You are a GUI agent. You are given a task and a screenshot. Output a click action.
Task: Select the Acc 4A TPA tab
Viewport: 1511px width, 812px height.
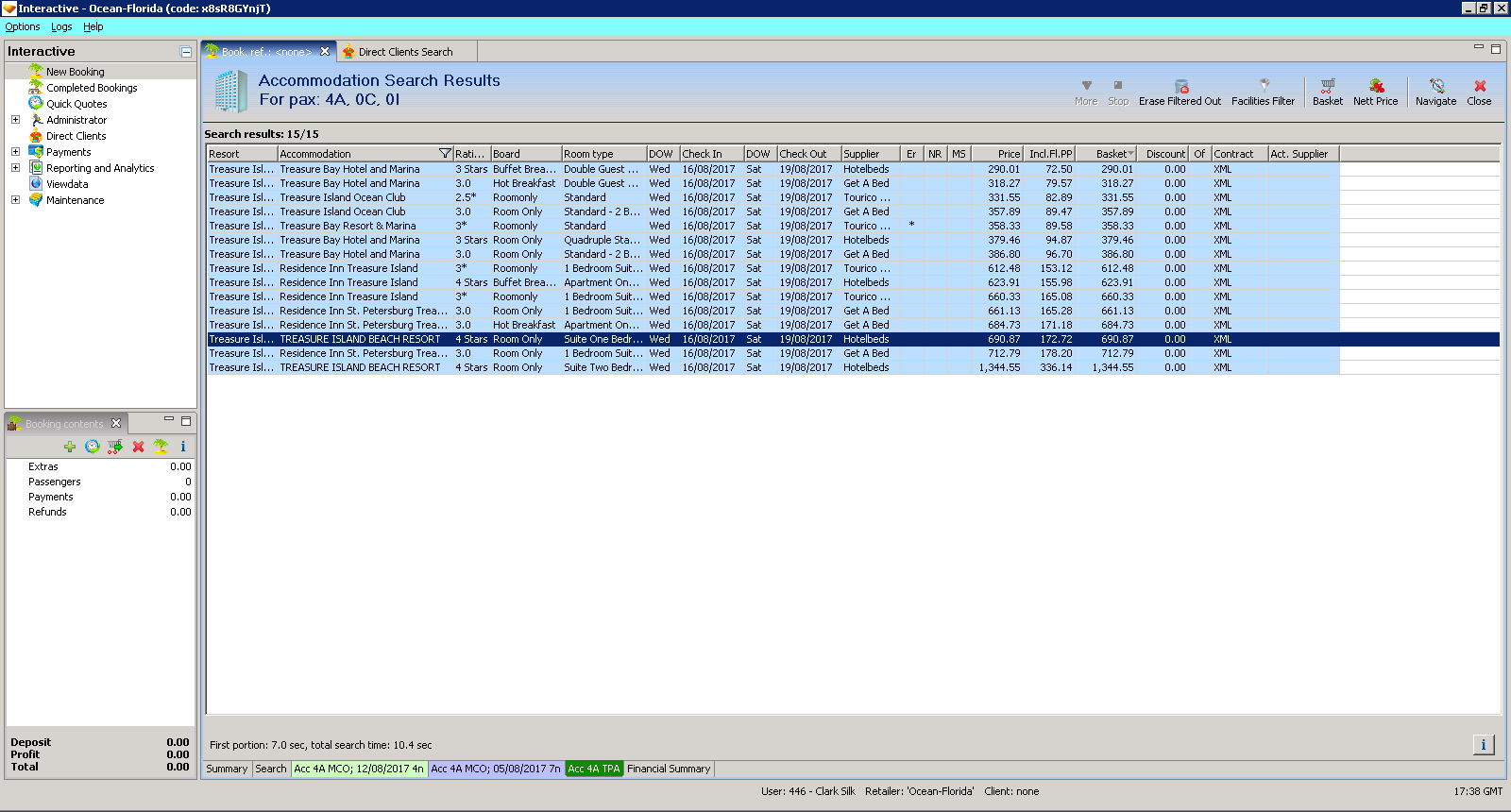594,769
